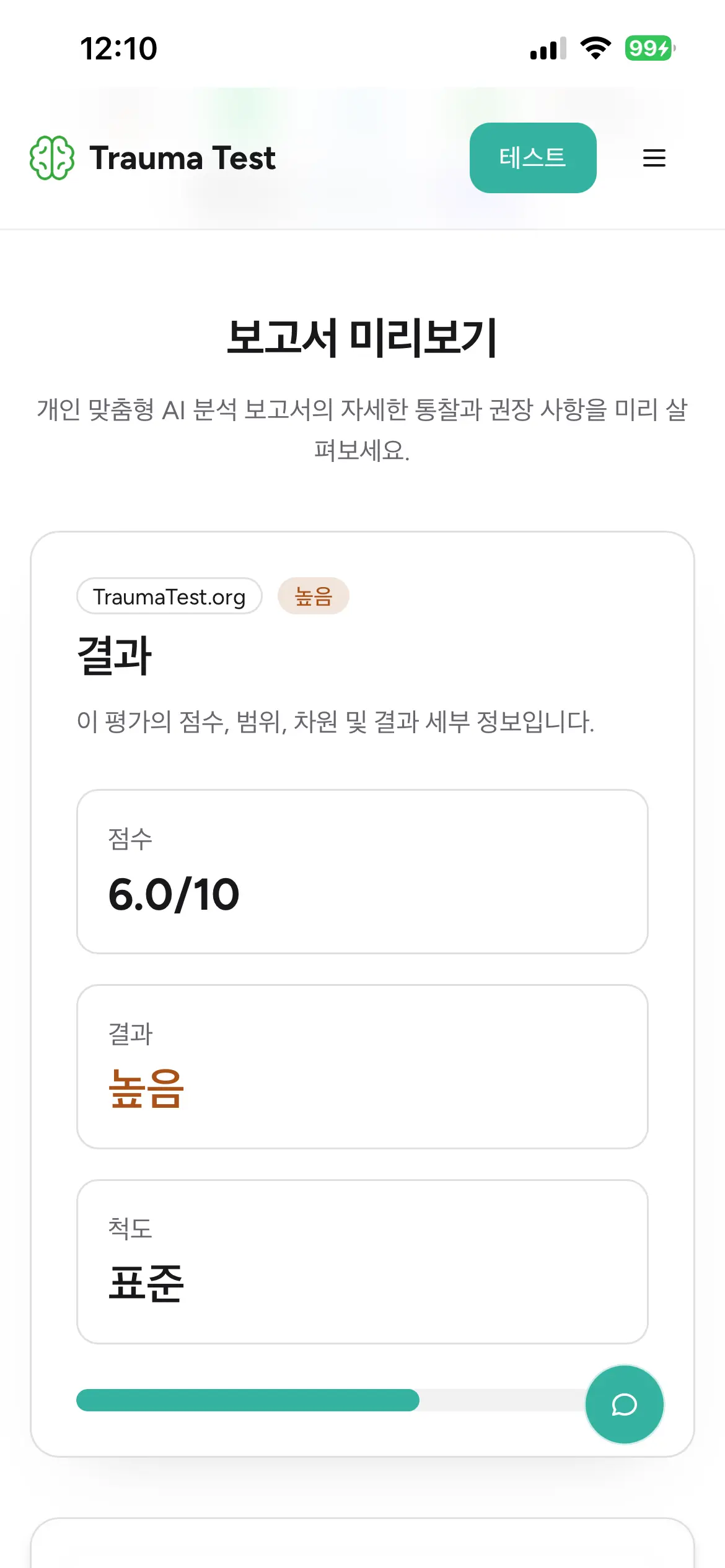Tap the cellular signal bars icon
The image size is (725, 1568).
(548, 48)
